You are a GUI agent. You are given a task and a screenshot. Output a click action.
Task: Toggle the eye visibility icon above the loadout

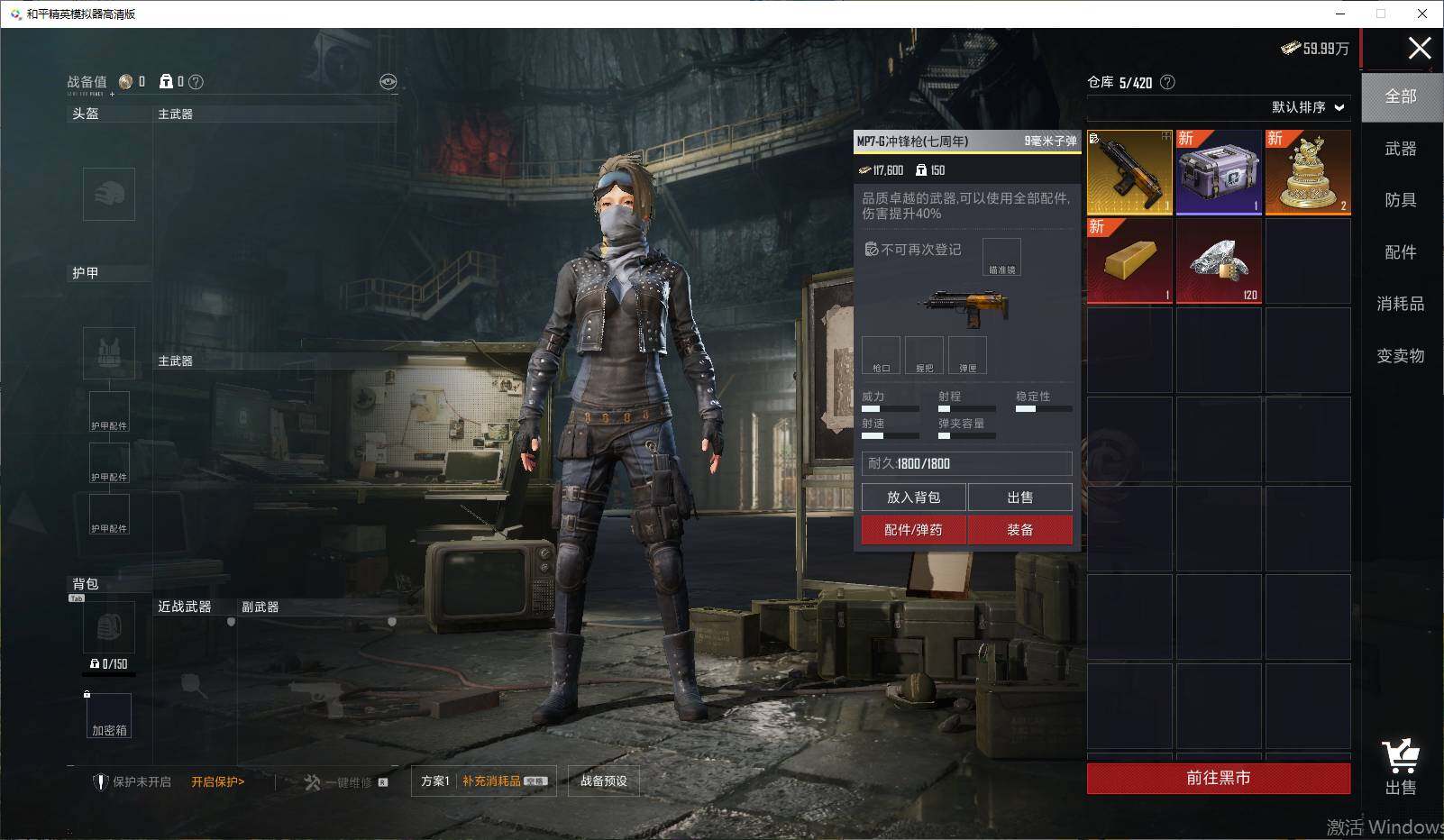[x=388, y=82]
